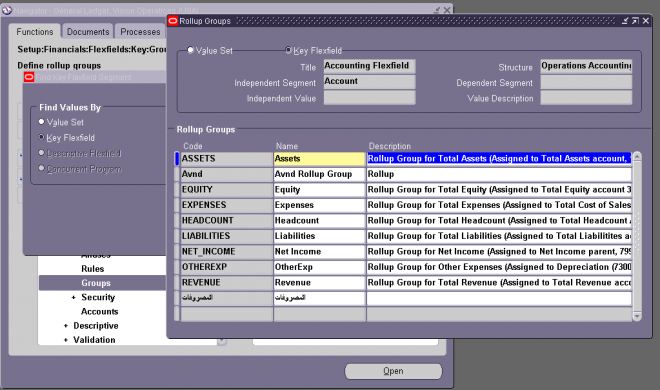Viewport: 660px width, 390px height.
Task: Select Rules in the Navigator tree
Action: (x=93, y=269)
